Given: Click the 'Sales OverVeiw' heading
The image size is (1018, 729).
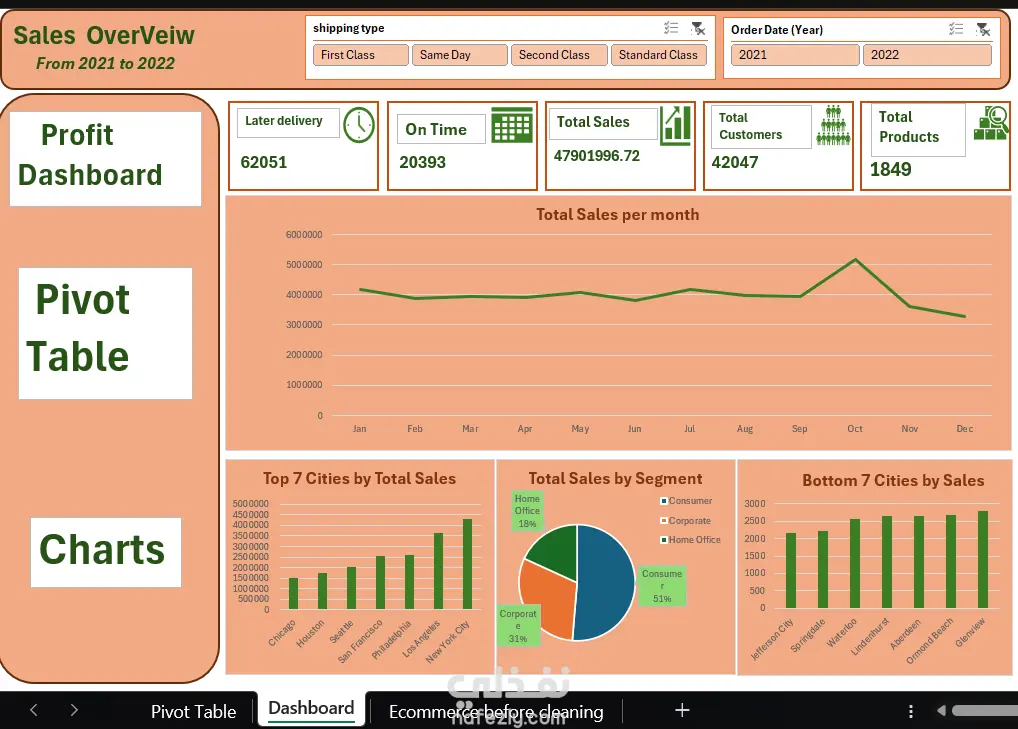Looking at the screenshot, I should pyautogui.click(x=104, y=36).
